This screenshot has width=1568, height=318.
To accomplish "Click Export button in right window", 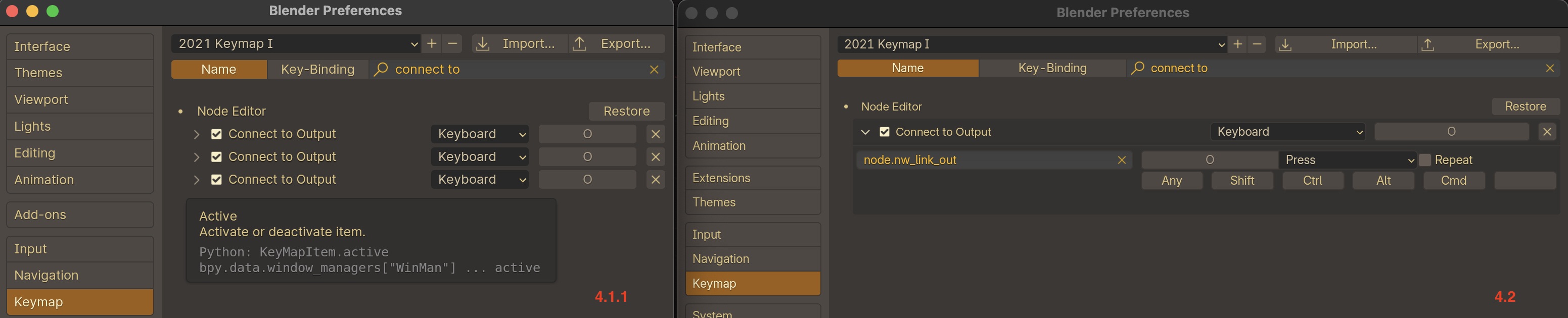I will (x=1489, y=44).
